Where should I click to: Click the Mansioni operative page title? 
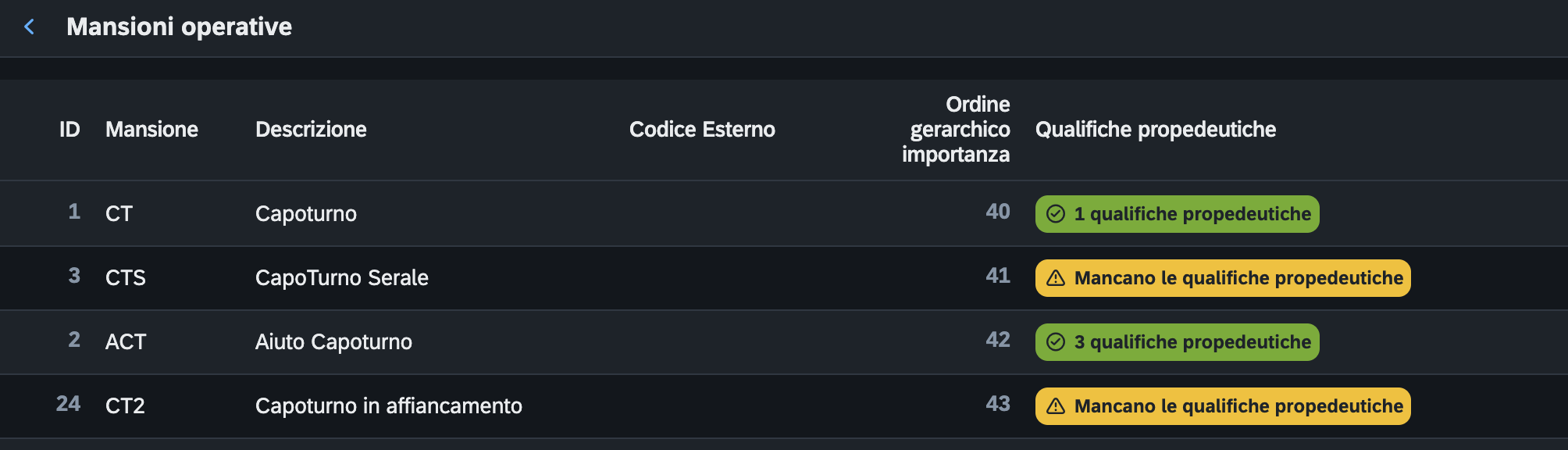[179, 27]
